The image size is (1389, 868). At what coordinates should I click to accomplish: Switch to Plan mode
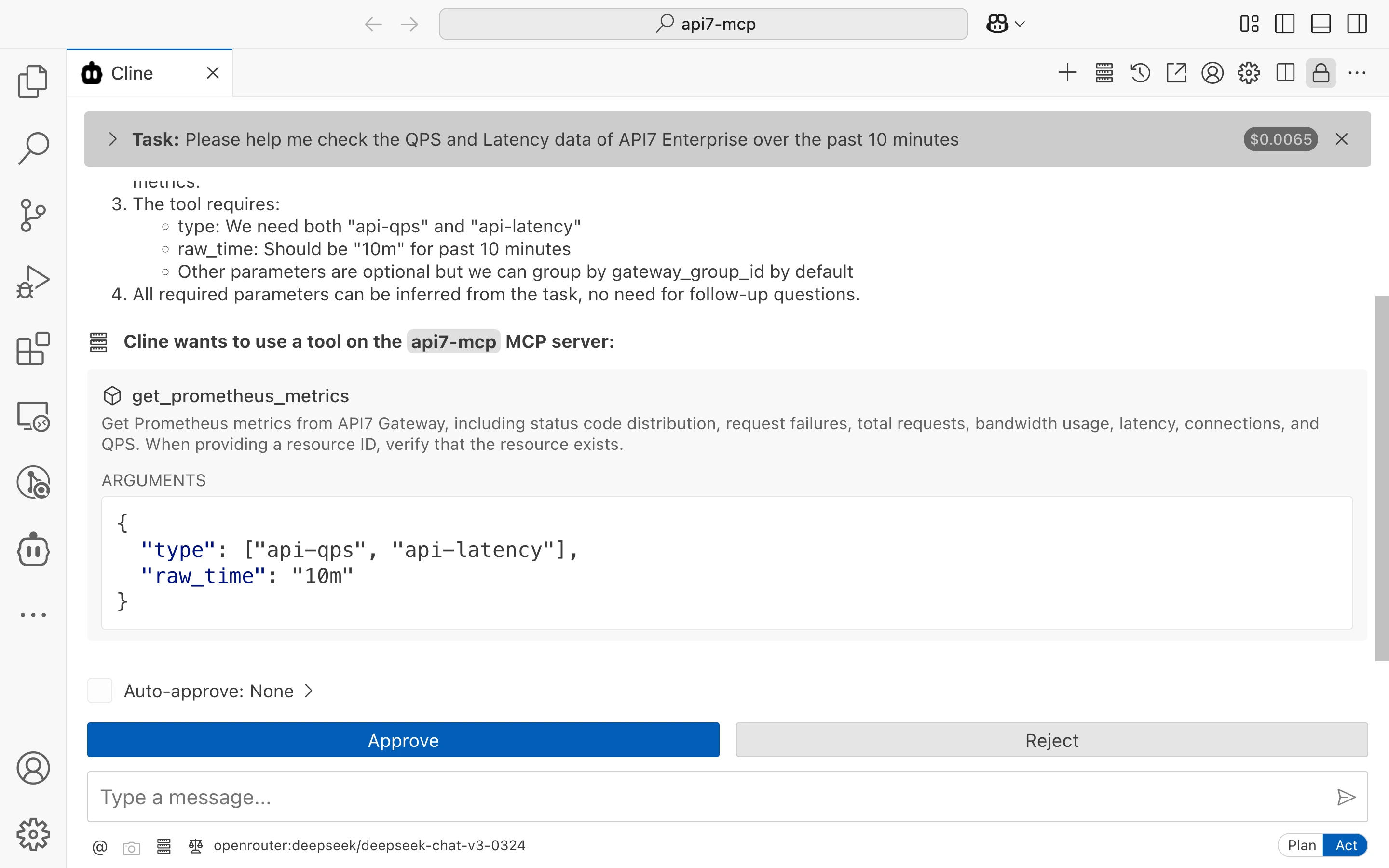[1301, 846]
